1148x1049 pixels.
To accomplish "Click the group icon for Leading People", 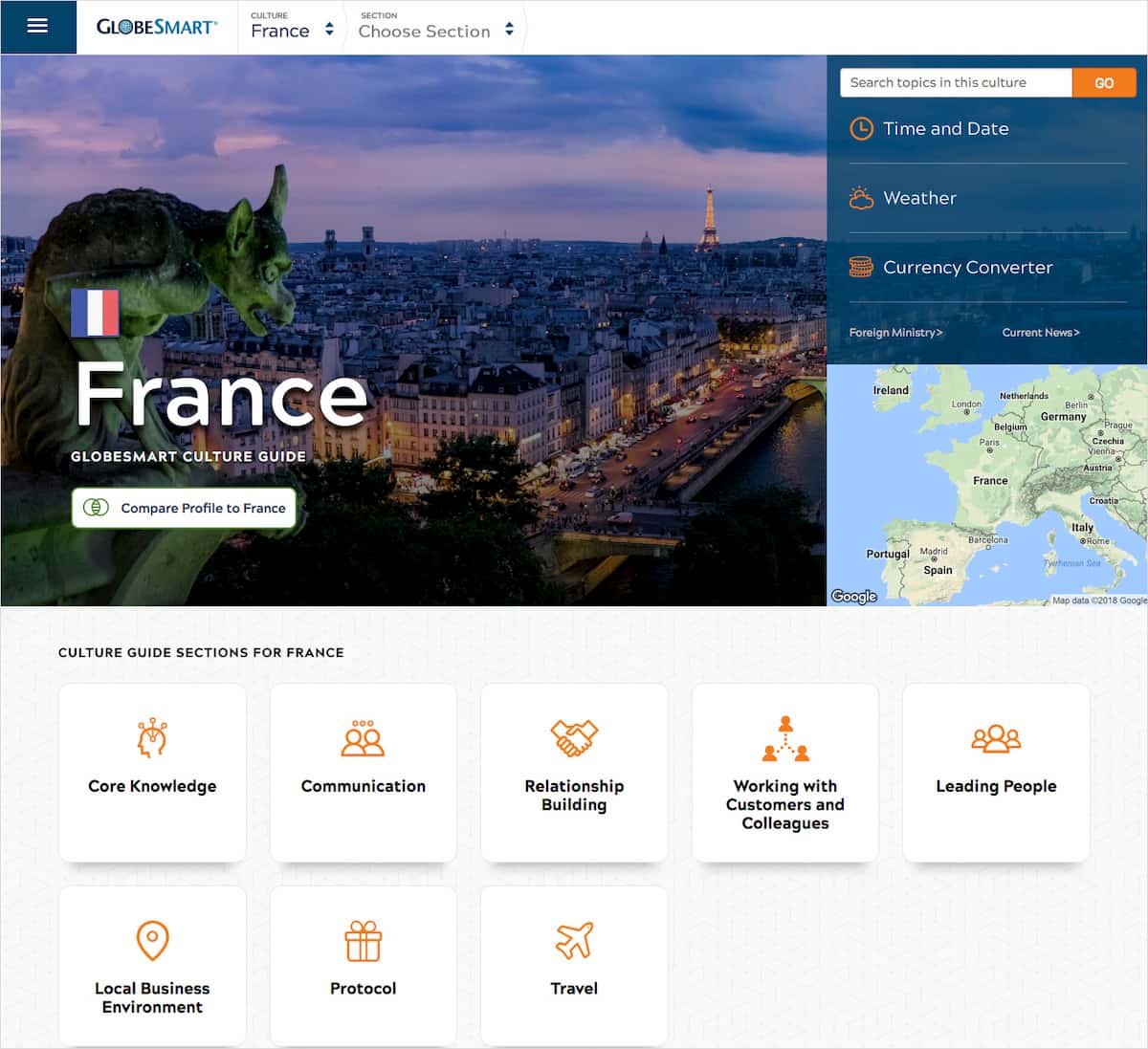I will point(996,738).
